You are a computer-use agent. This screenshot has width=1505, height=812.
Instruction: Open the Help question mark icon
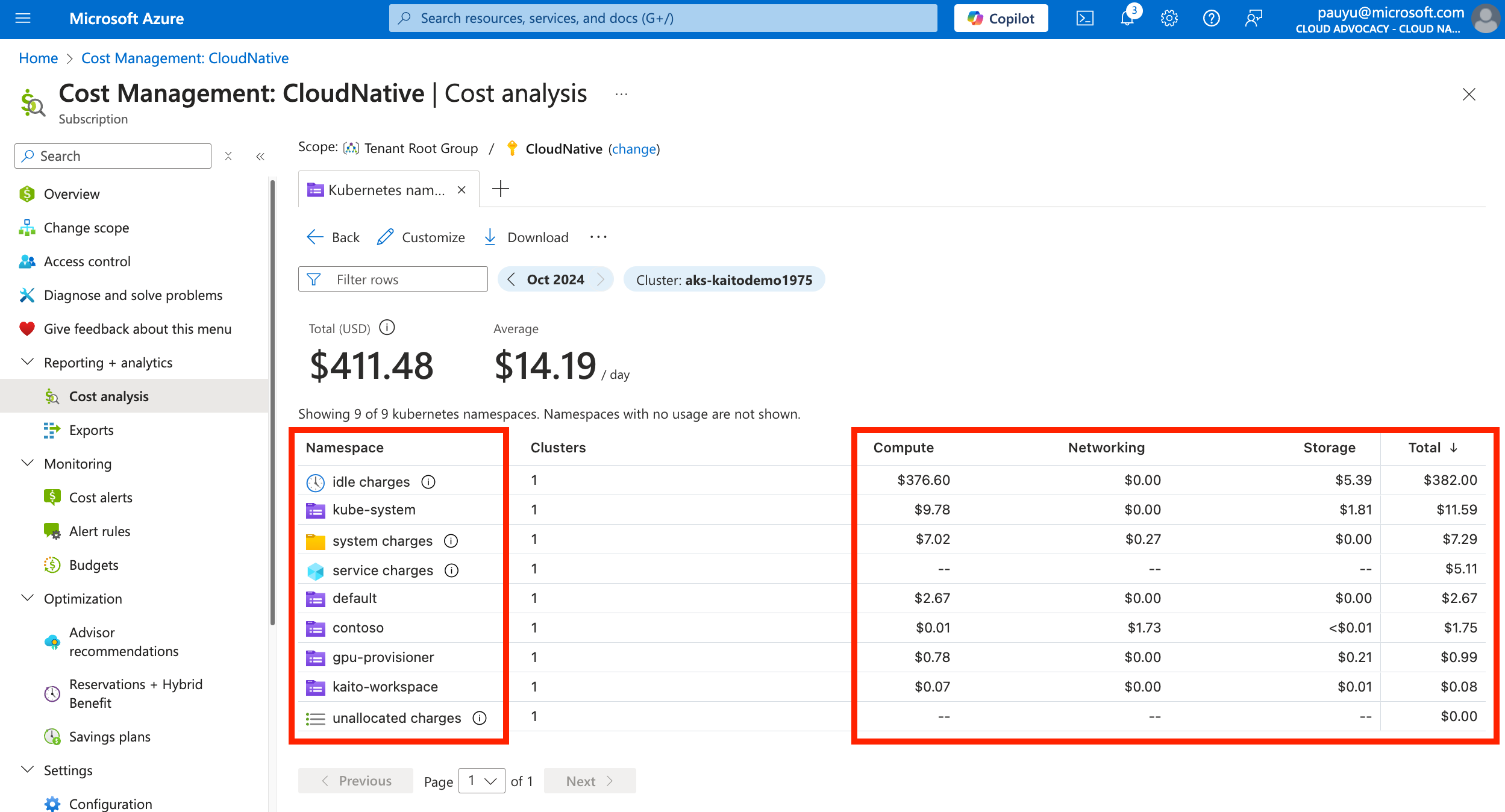click(x=1211, y=18)
